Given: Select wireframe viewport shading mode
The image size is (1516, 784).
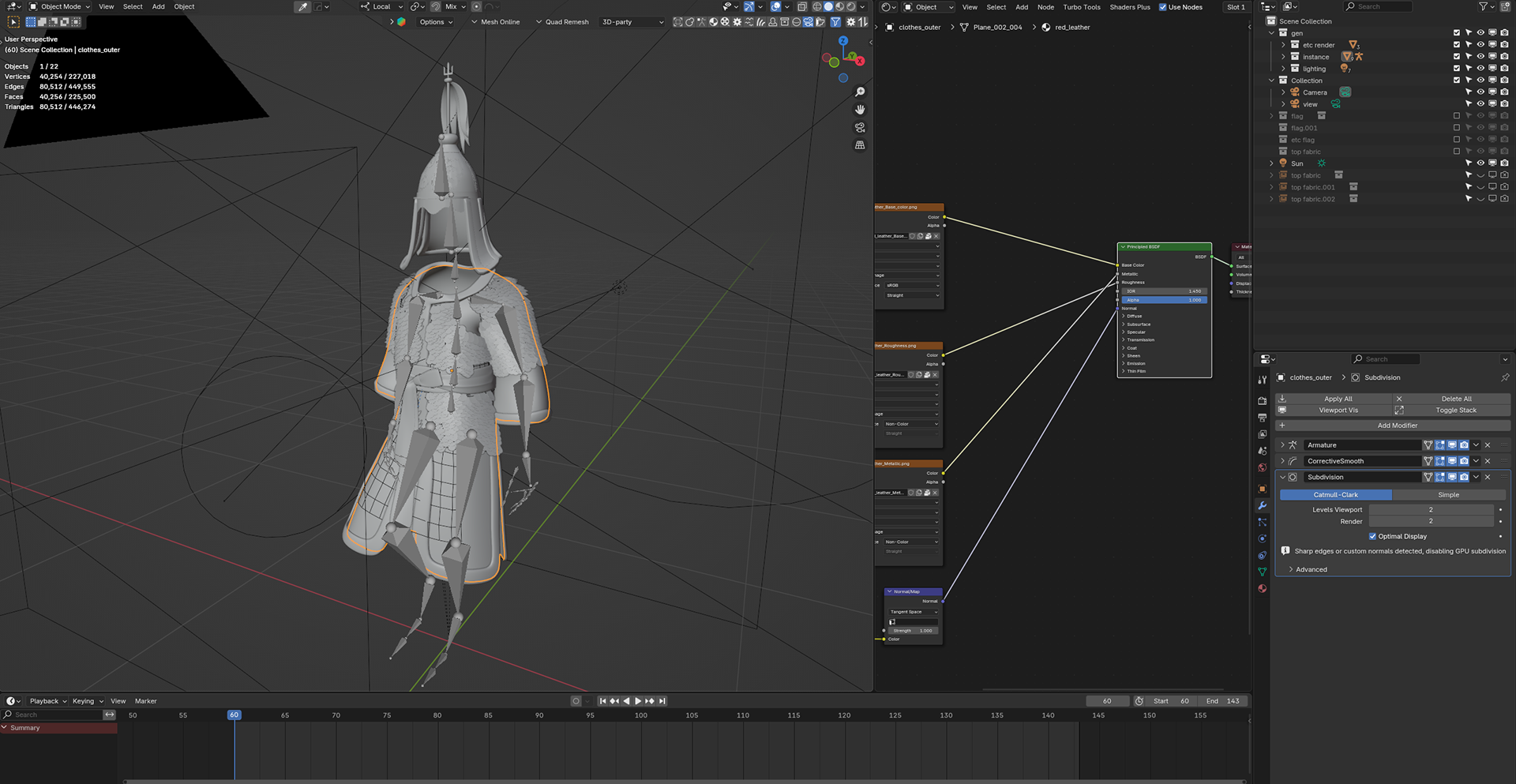Looking at the screenshot, I should pos(817,6).
